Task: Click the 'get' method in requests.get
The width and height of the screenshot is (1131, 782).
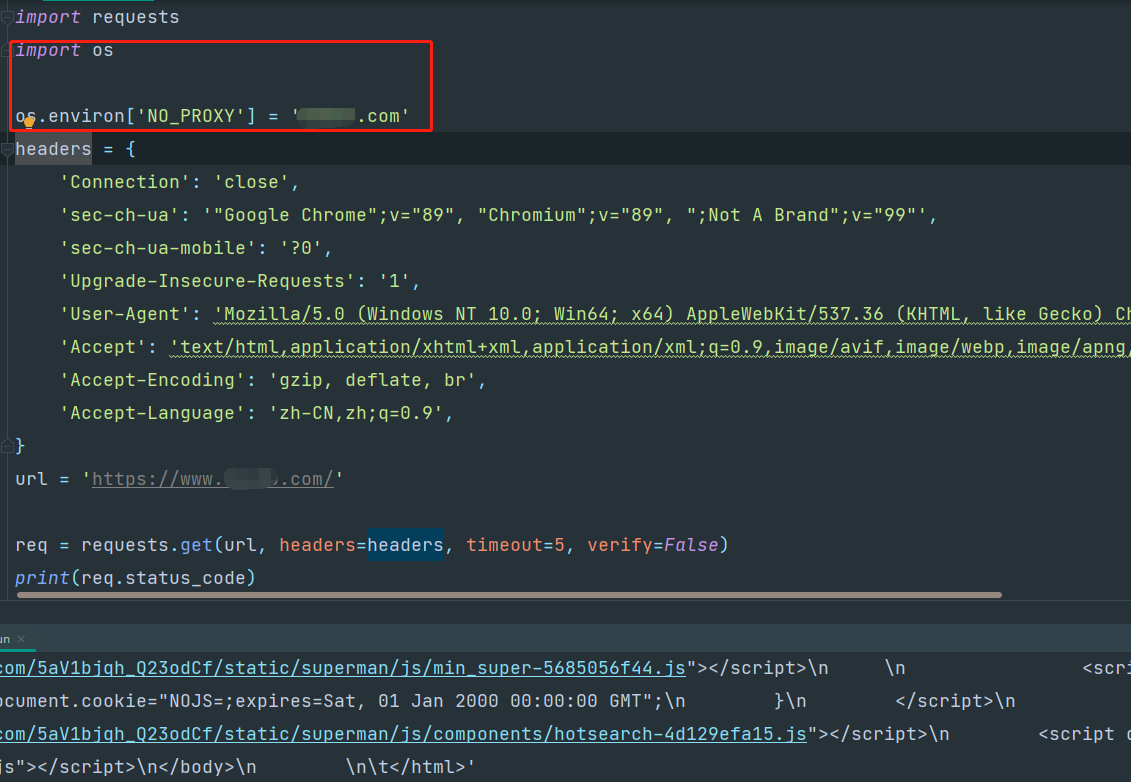Action: (x=196, y=545)
